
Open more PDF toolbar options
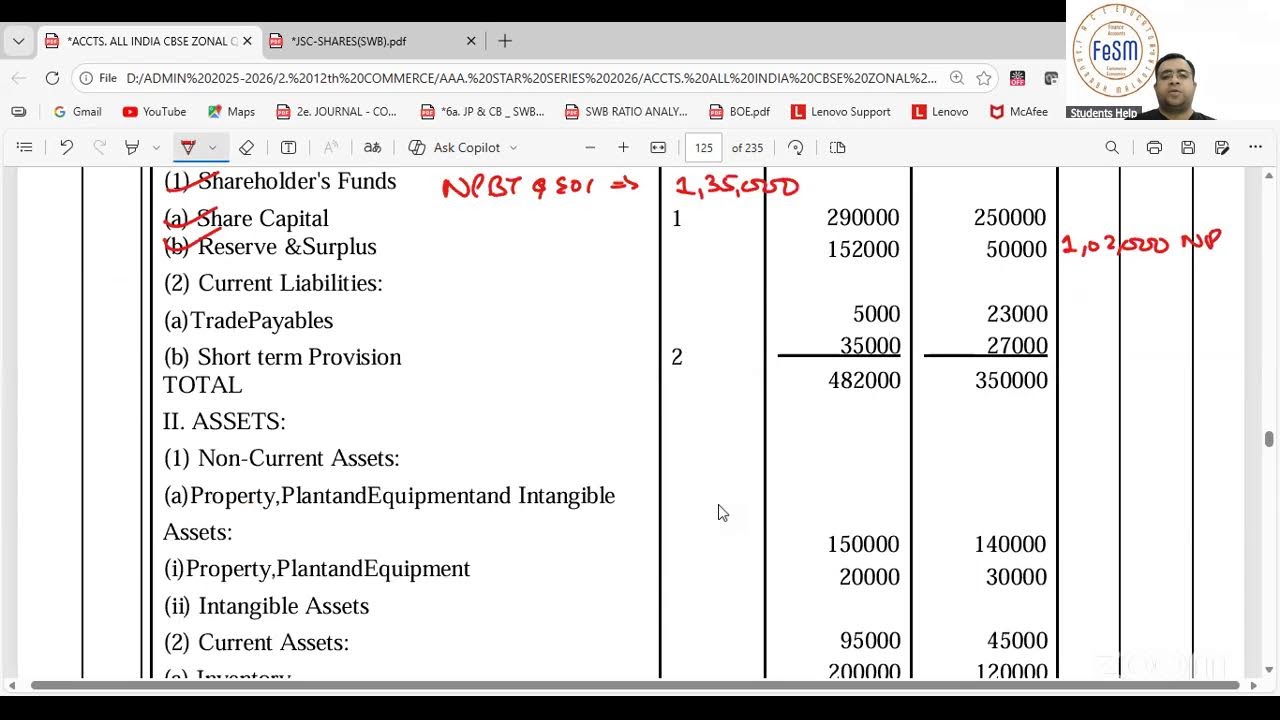[x=1256, y=147]
